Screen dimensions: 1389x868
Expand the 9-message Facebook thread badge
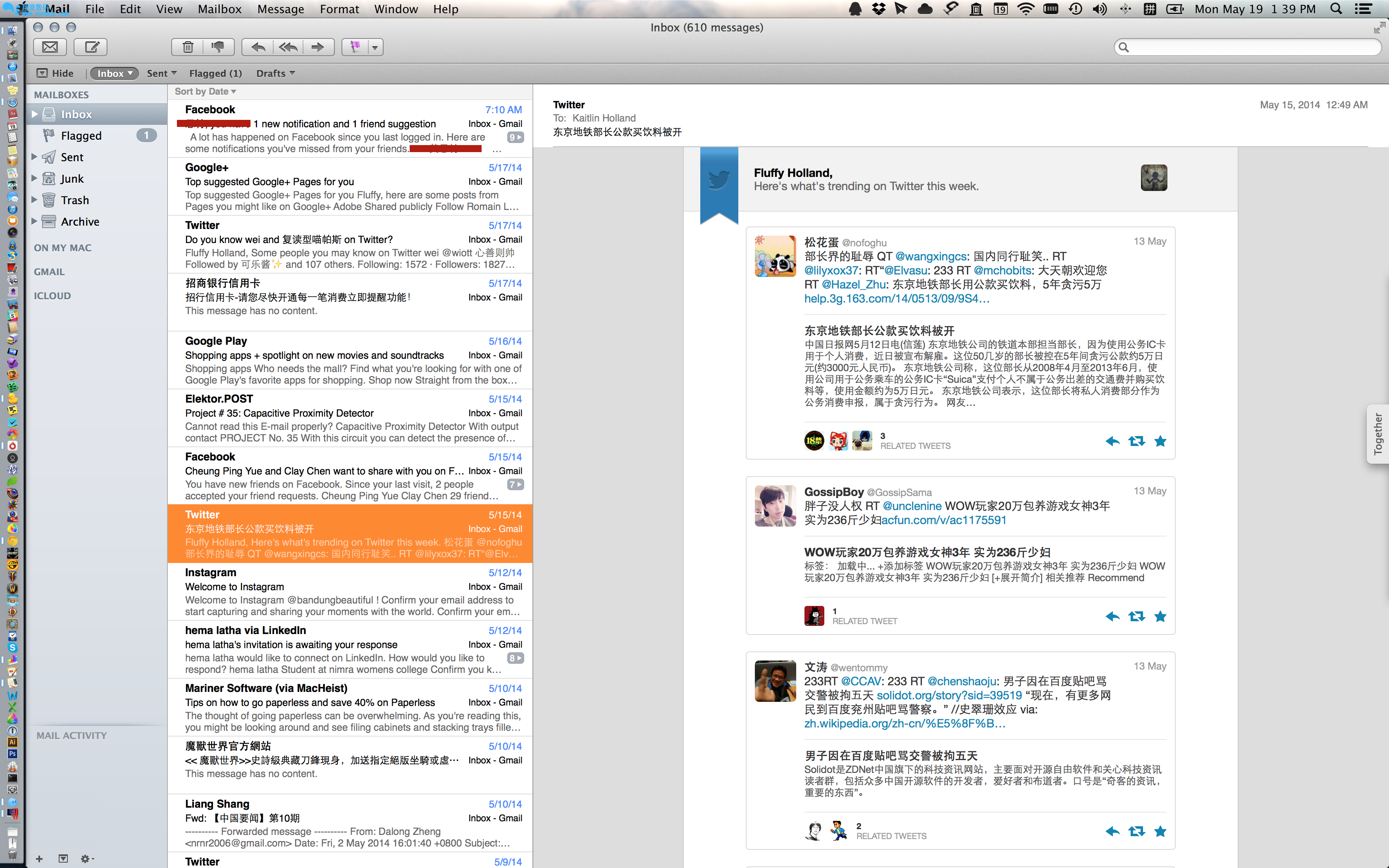515,137
